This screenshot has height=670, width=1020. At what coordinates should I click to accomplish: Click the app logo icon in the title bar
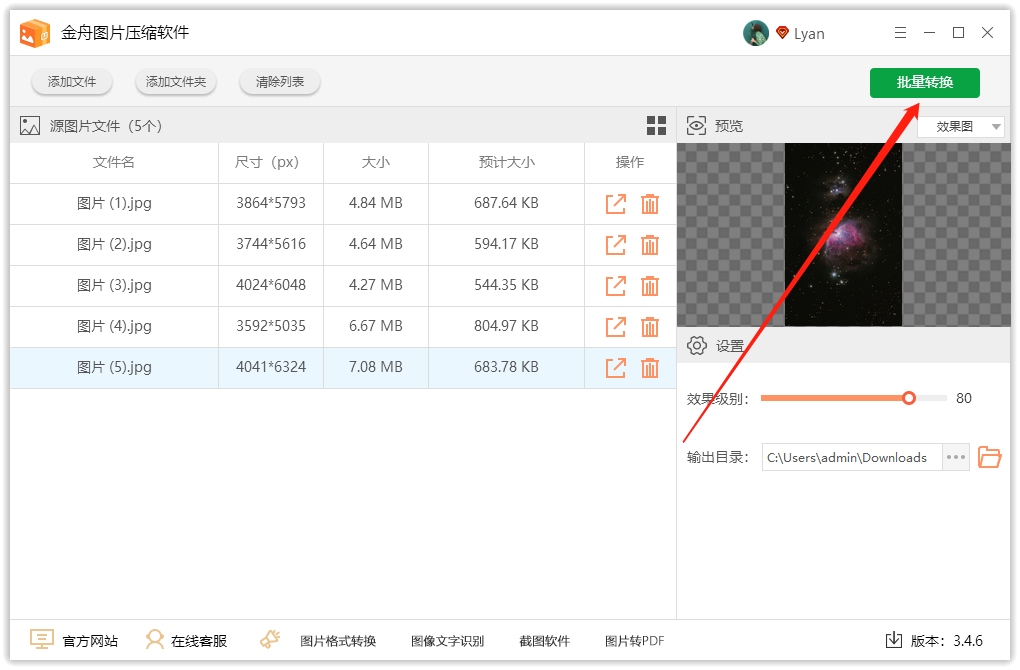pos(35,32)
